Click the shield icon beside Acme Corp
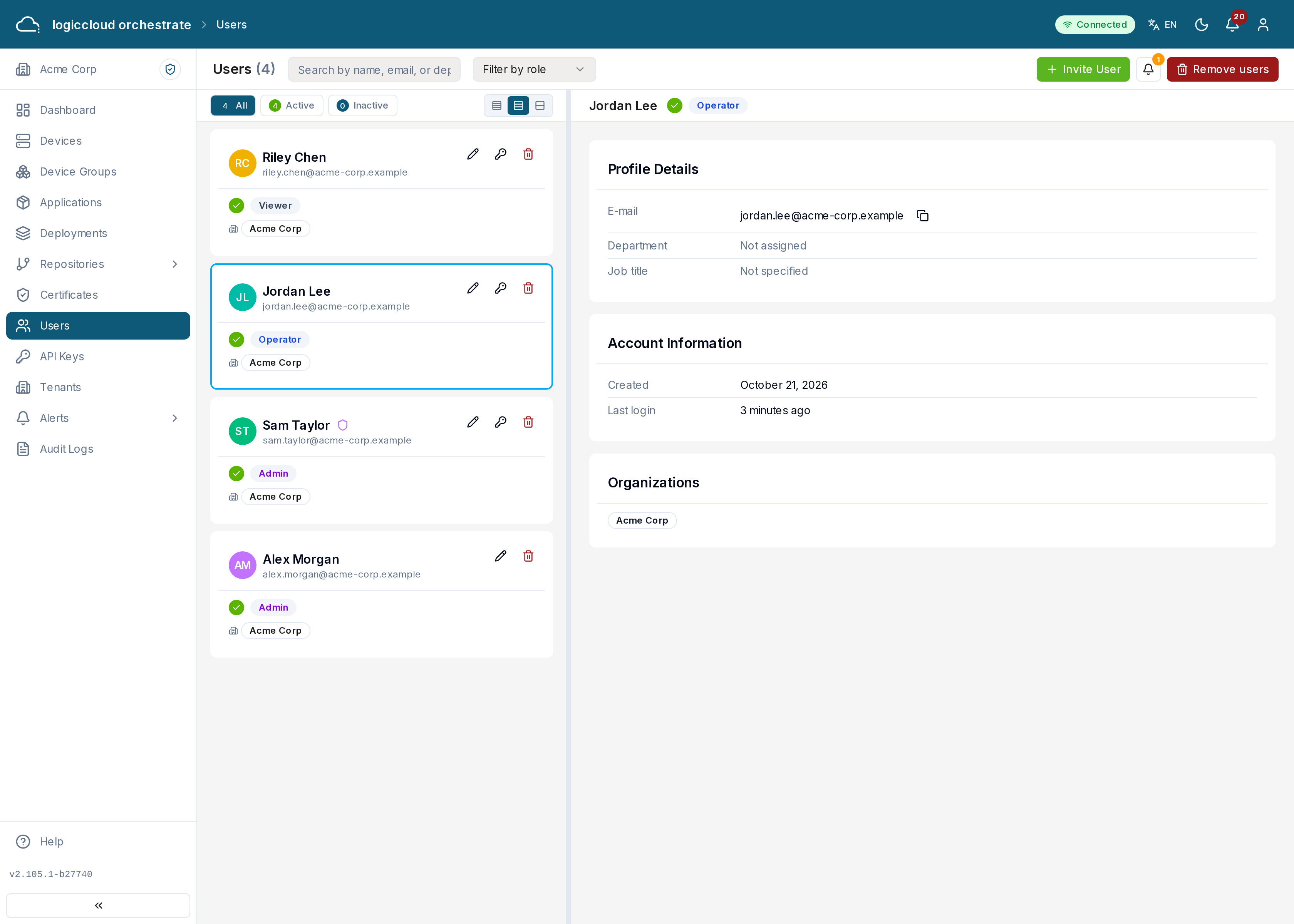The height and width of the screenshot is (924, 1294). [170, 69]
